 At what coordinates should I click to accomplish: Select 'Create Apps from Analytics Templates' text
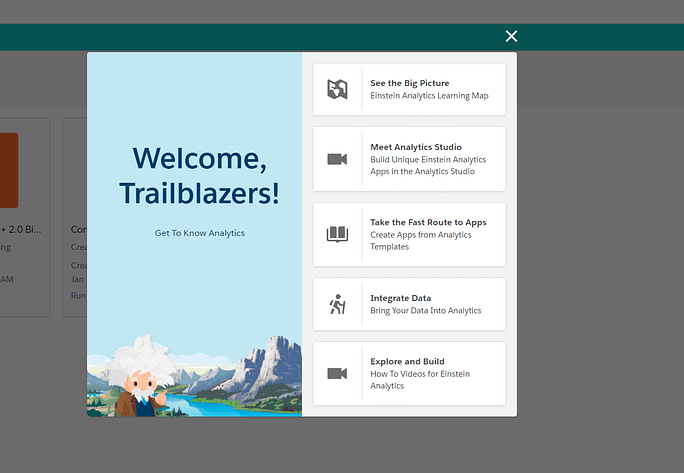coord(421,240)
